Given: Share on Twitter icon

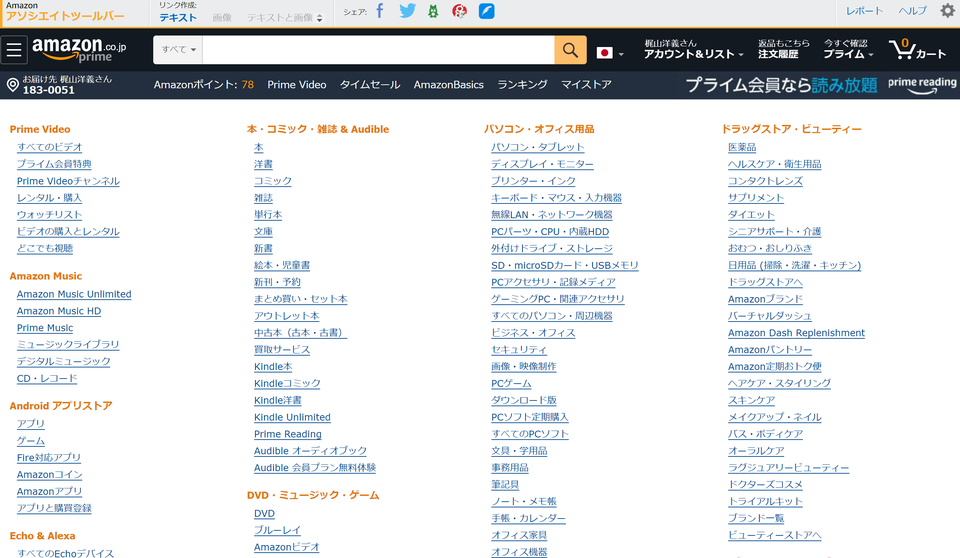Looking at the screenshot, I should pos(407,11).
